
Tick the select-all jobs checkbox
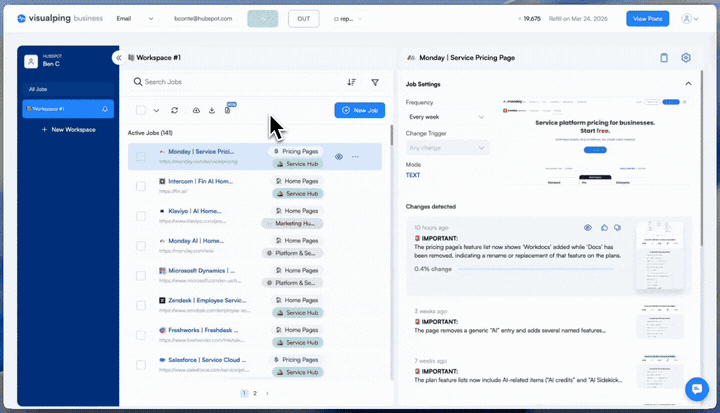click(x=141, y=110)
